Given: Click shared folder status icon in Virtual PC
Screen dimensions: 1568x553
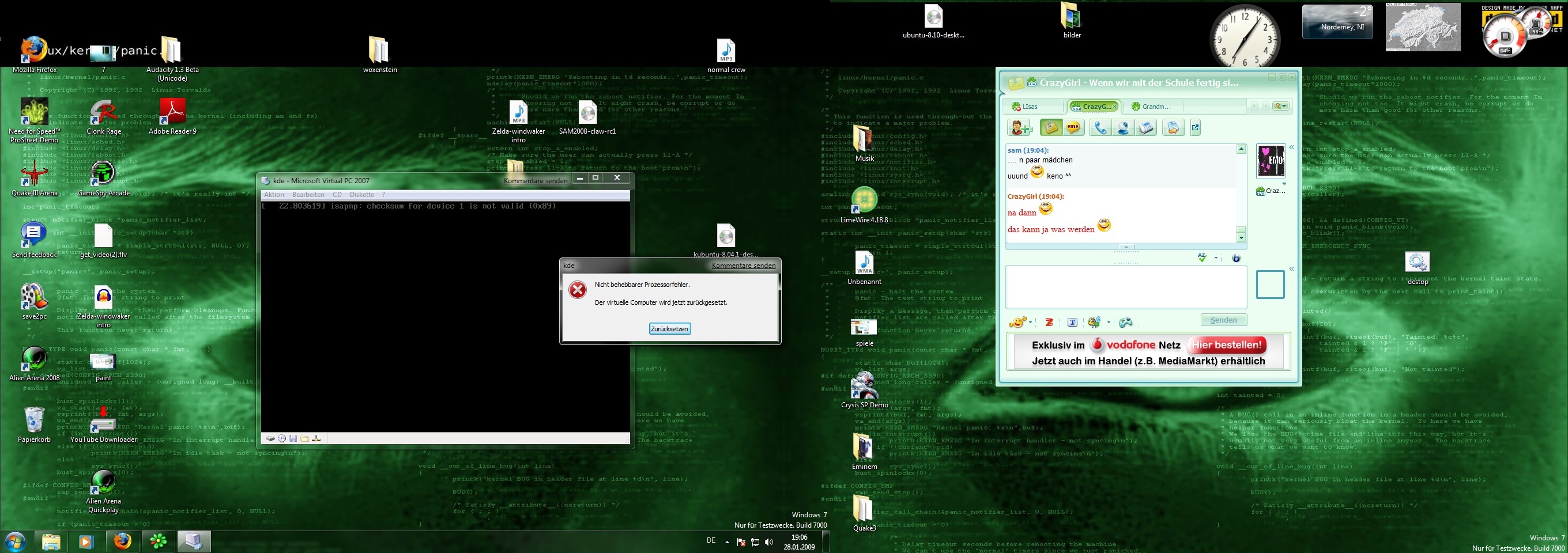Looking at the screenshot, I should (x=304, y=438).
